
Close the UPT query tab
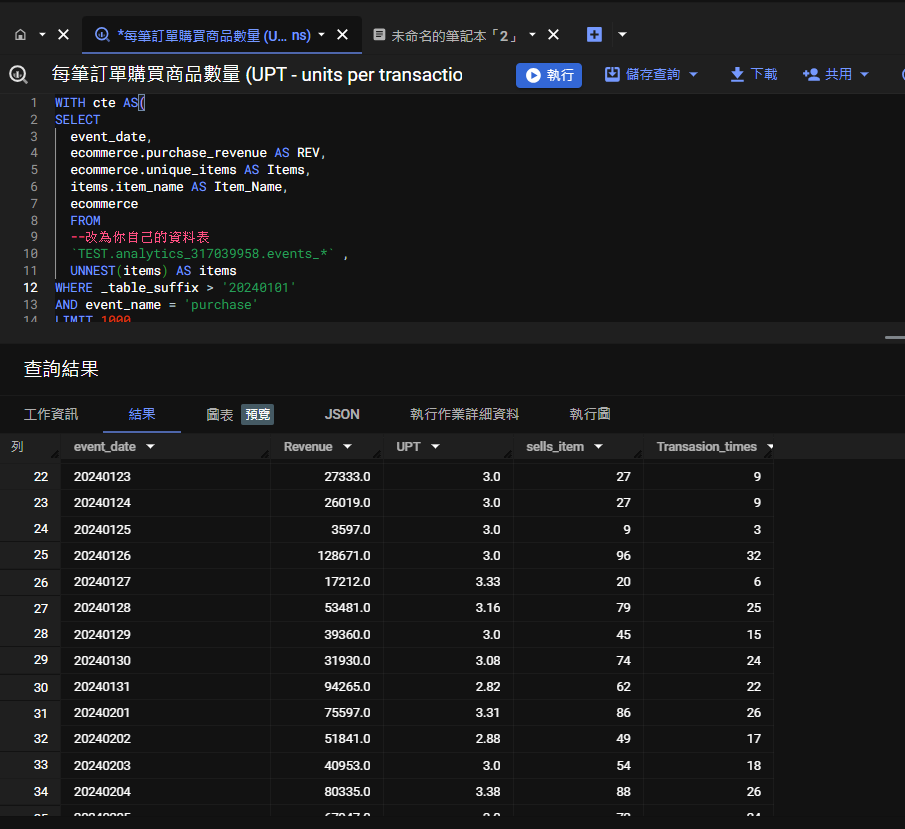(342, 35)
